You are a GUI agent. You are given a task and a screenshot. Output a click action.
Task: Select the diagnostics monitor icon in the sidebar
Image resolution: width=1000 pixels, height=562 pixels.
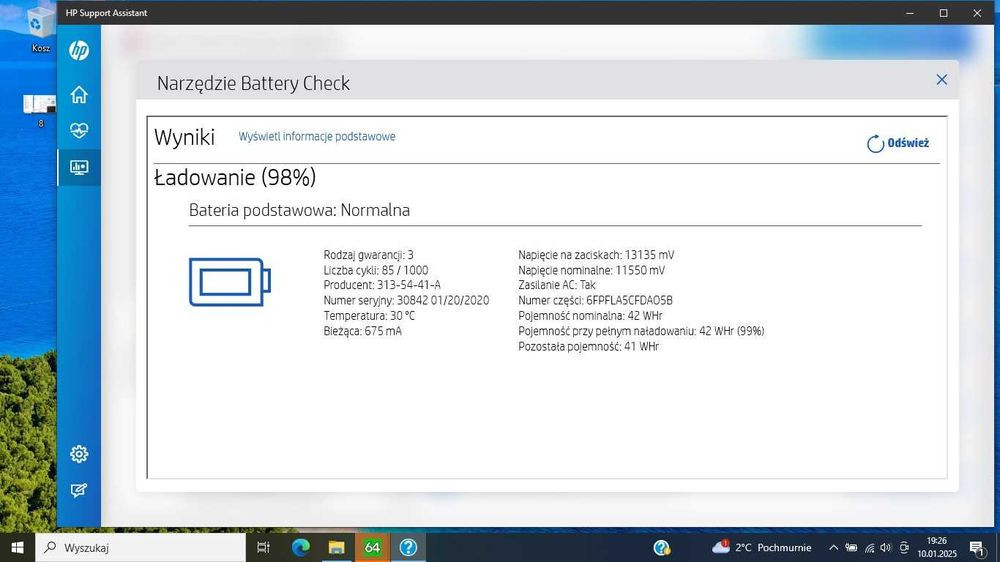pyautogui.click(x=79, y=168)
